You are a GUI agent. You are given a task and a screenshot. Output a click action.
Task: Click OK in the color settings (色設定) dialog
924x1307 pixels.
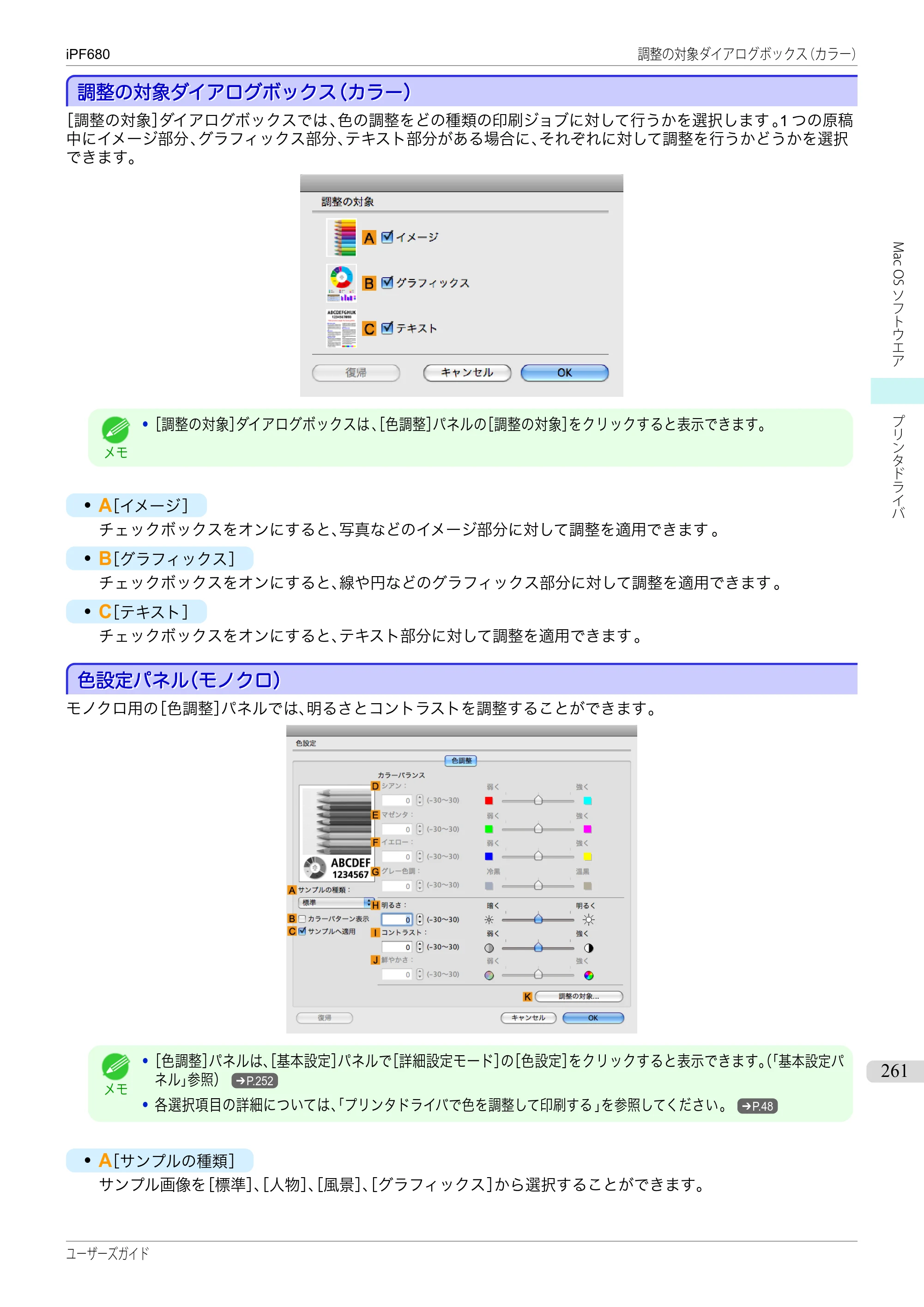tap(593, 1018)
